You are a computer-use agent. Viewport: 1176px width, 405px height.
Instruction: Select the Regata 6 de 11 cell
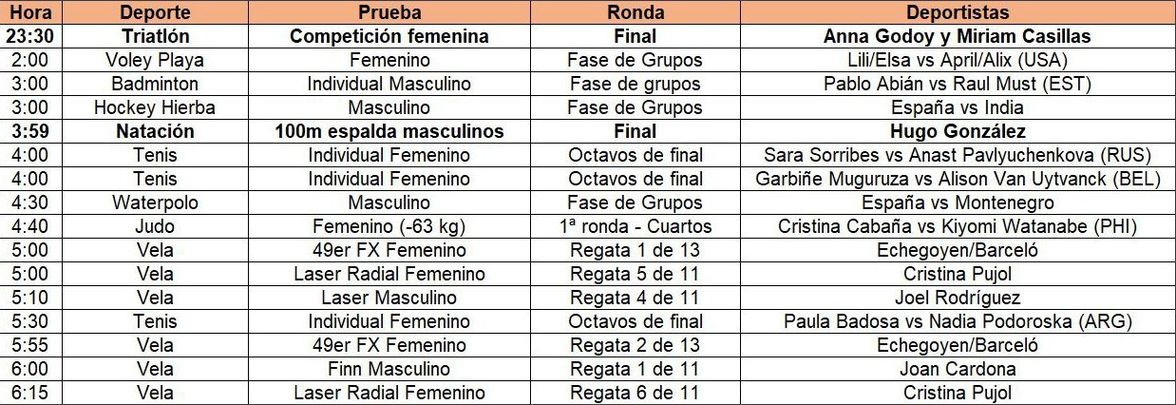pyautogui.click(x=634, y=393)
